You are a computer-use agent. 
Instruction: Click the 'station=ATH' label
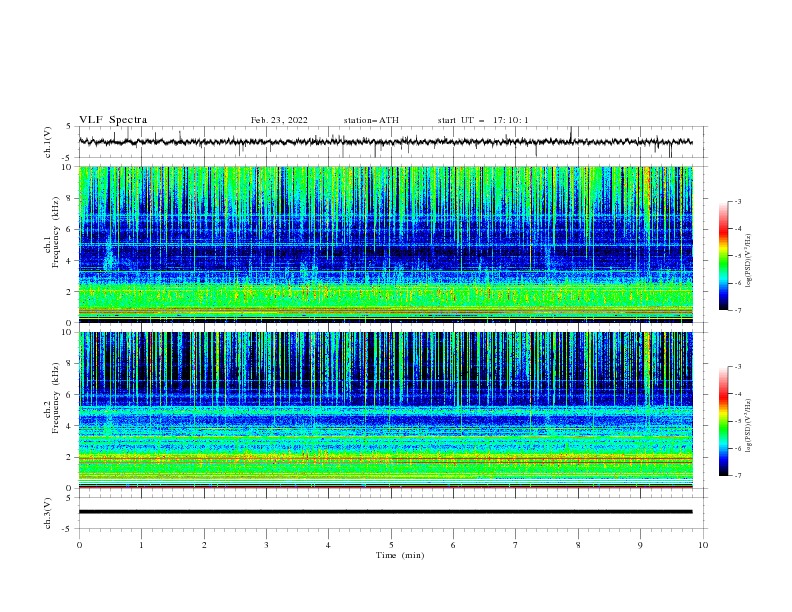[371, 120]
